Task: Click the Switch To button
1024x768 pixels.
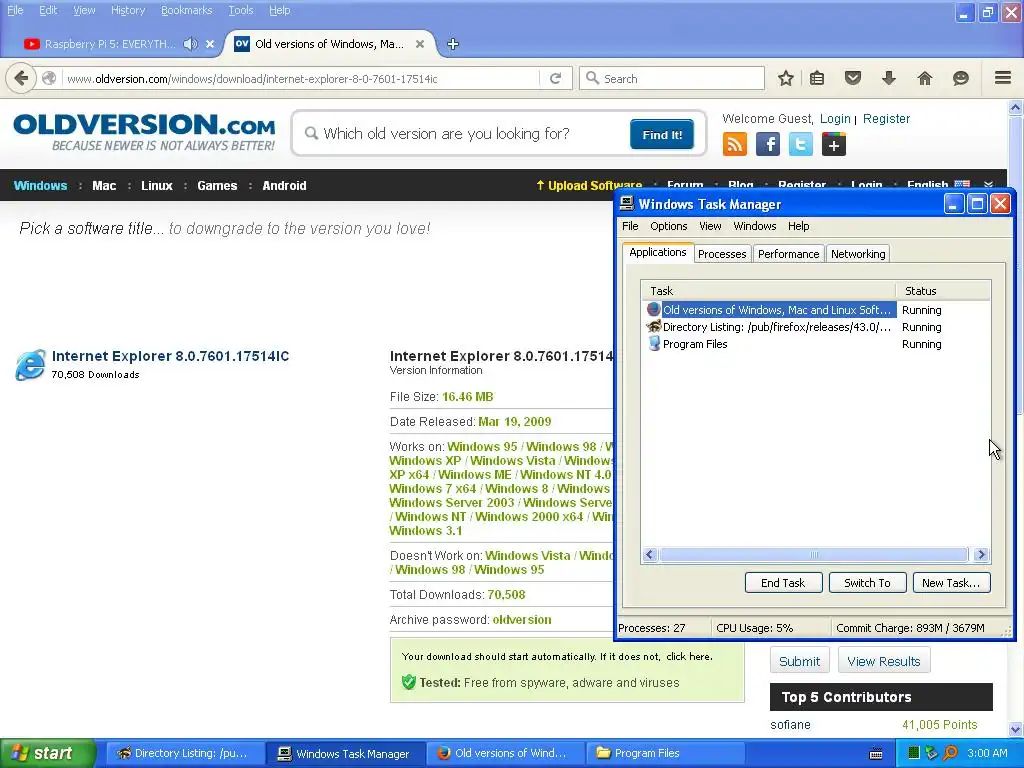Action: point(867,583)
